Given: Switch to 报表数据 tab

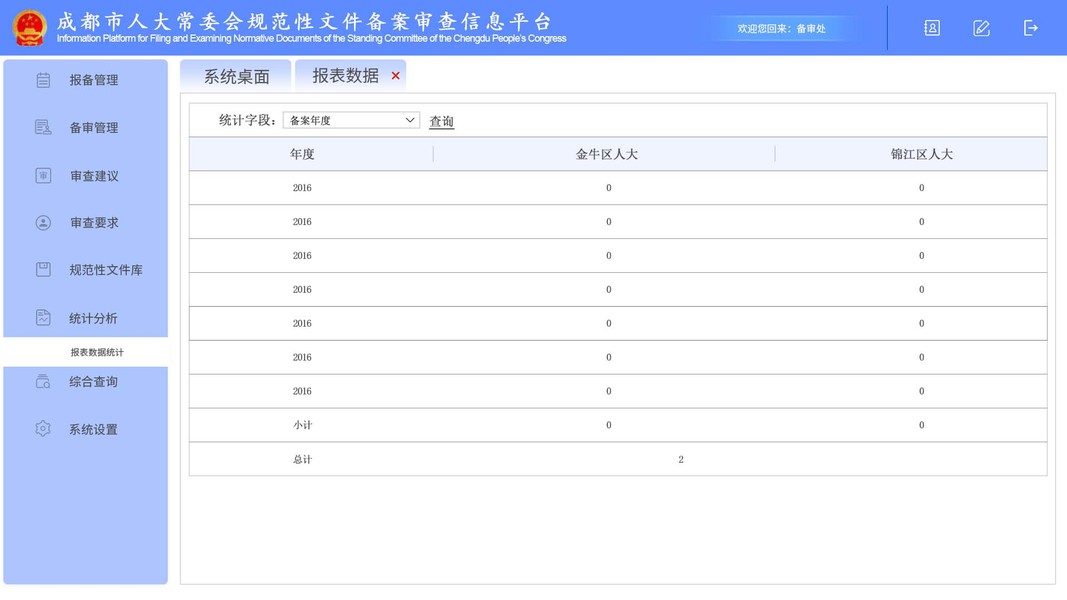Looking at the screenshot, I should [345, 76].
